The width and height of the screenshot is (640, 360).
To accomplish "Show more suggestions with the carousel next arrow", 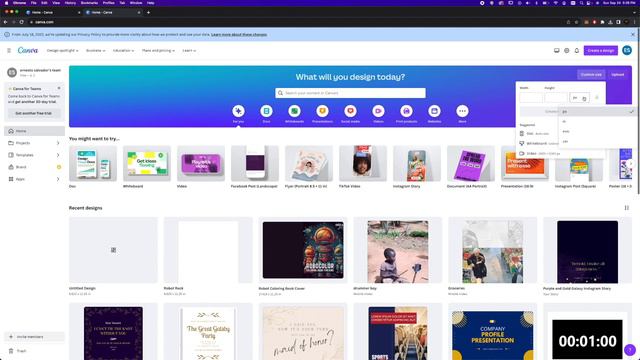I will pos(631,164).
